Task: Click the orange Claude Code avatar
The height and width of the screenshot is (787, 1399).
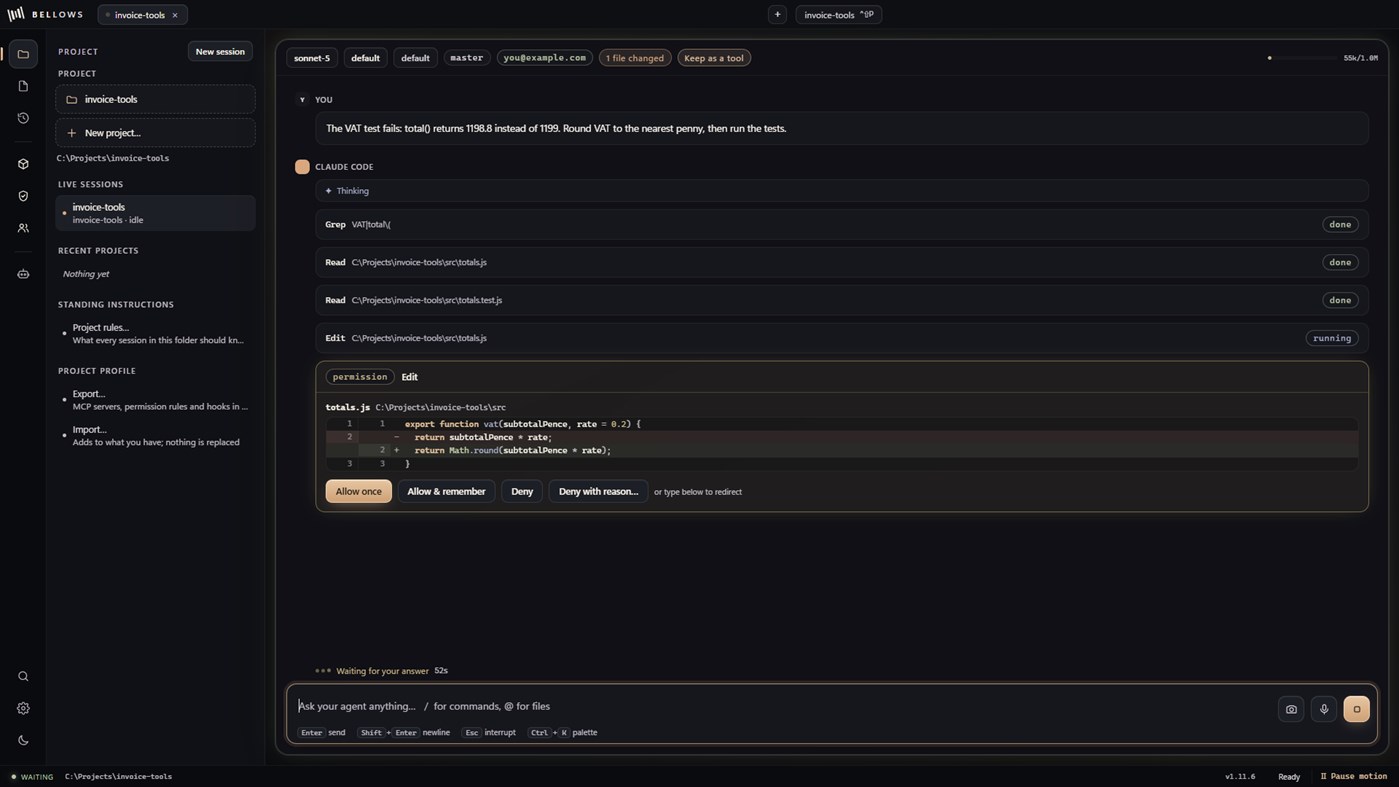Action: click(x=302, y=167)
